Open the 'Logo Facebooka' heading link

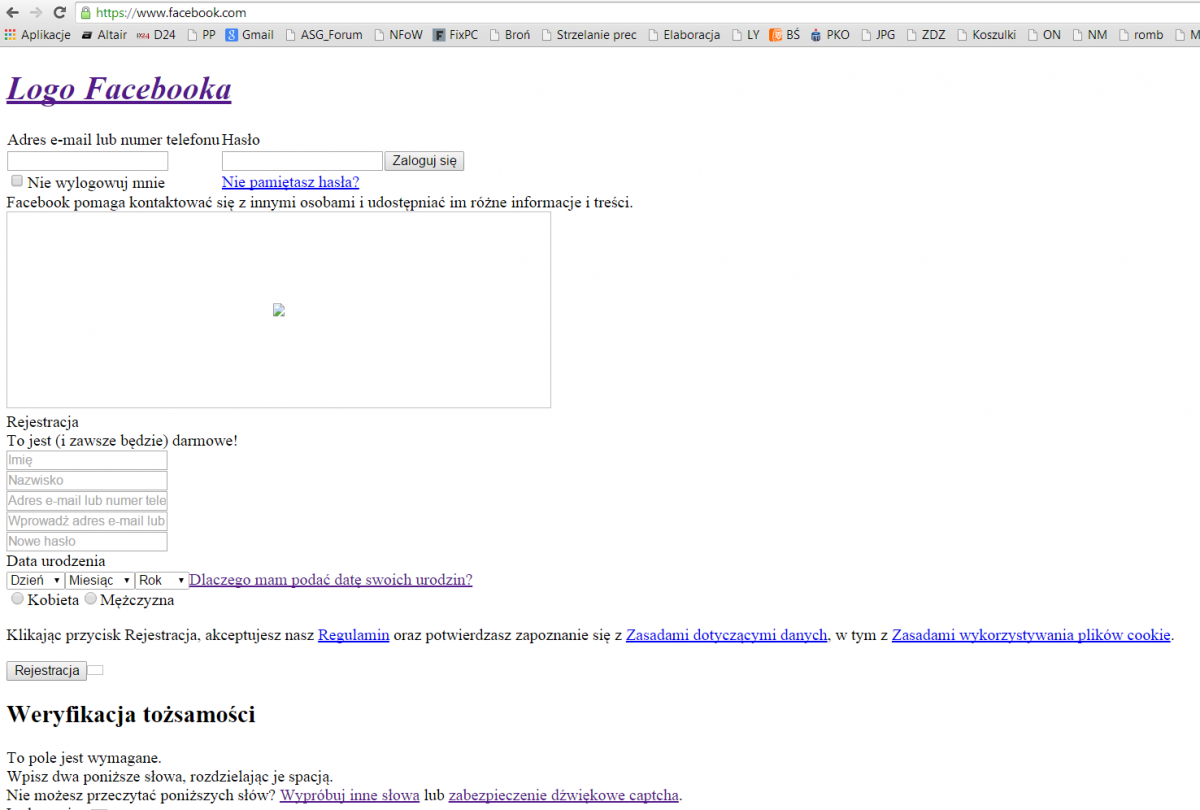click(119, 89)
